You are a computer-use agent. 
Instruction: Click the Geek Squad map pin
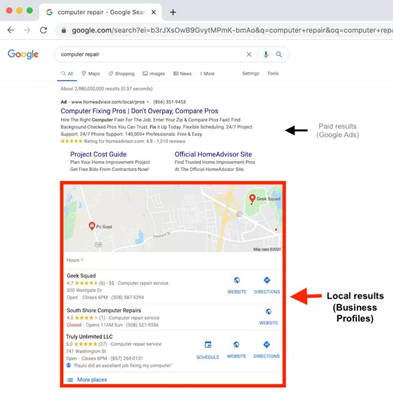click(252, 199)
